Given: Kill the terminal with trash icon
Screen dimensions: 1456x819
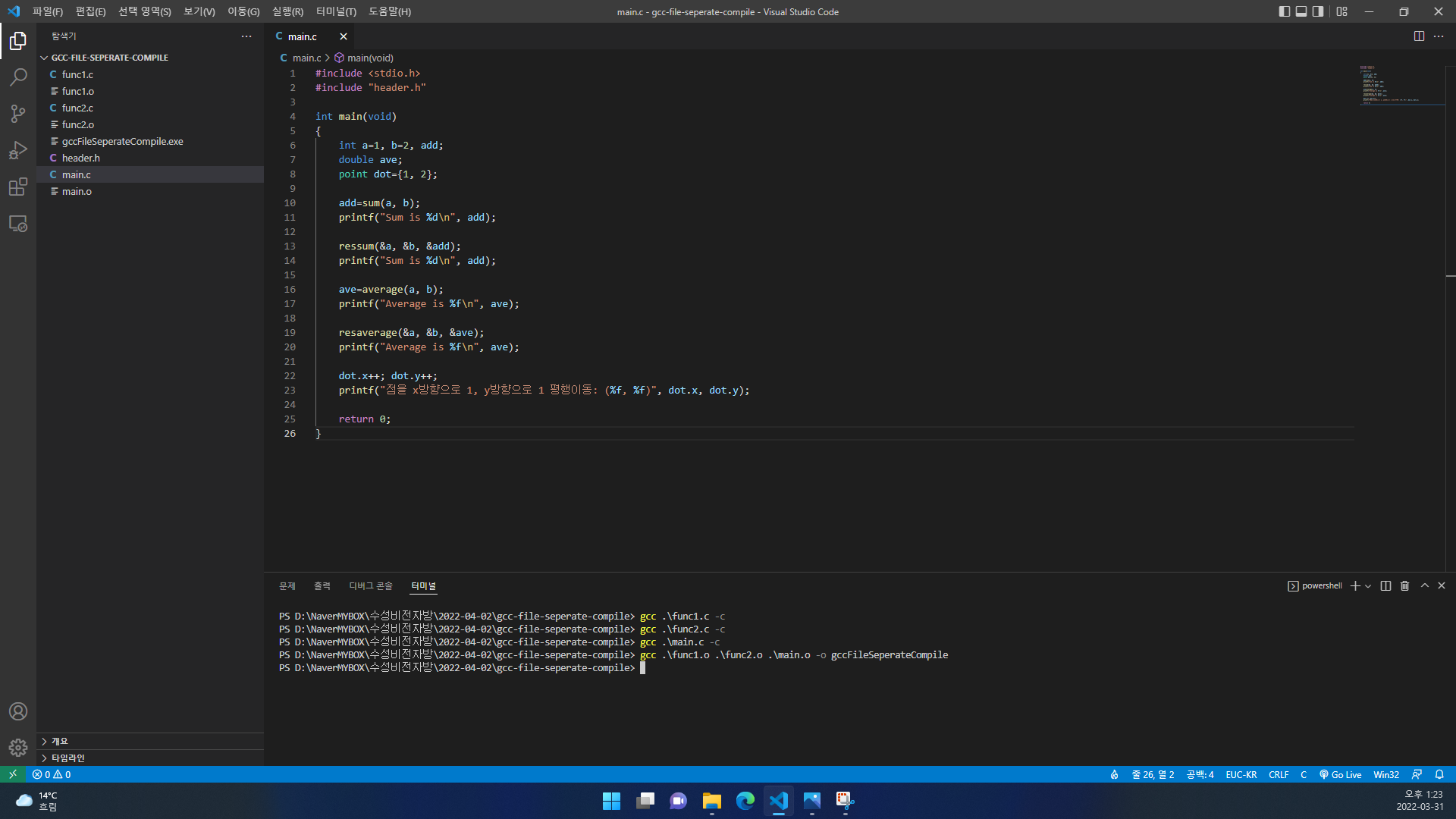Looking at the screenshot, I should click(1404, 586).
